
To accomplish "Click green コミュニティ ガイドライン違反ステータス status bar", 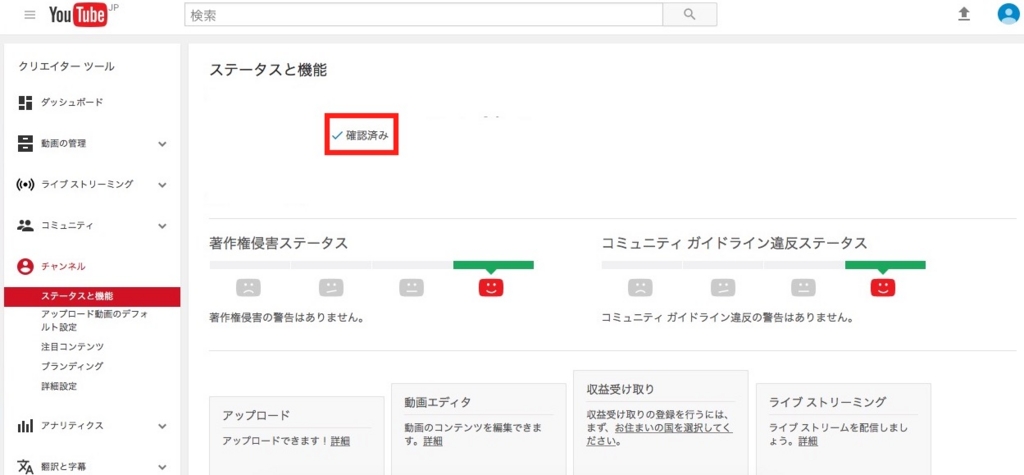I will pos(886,265).
